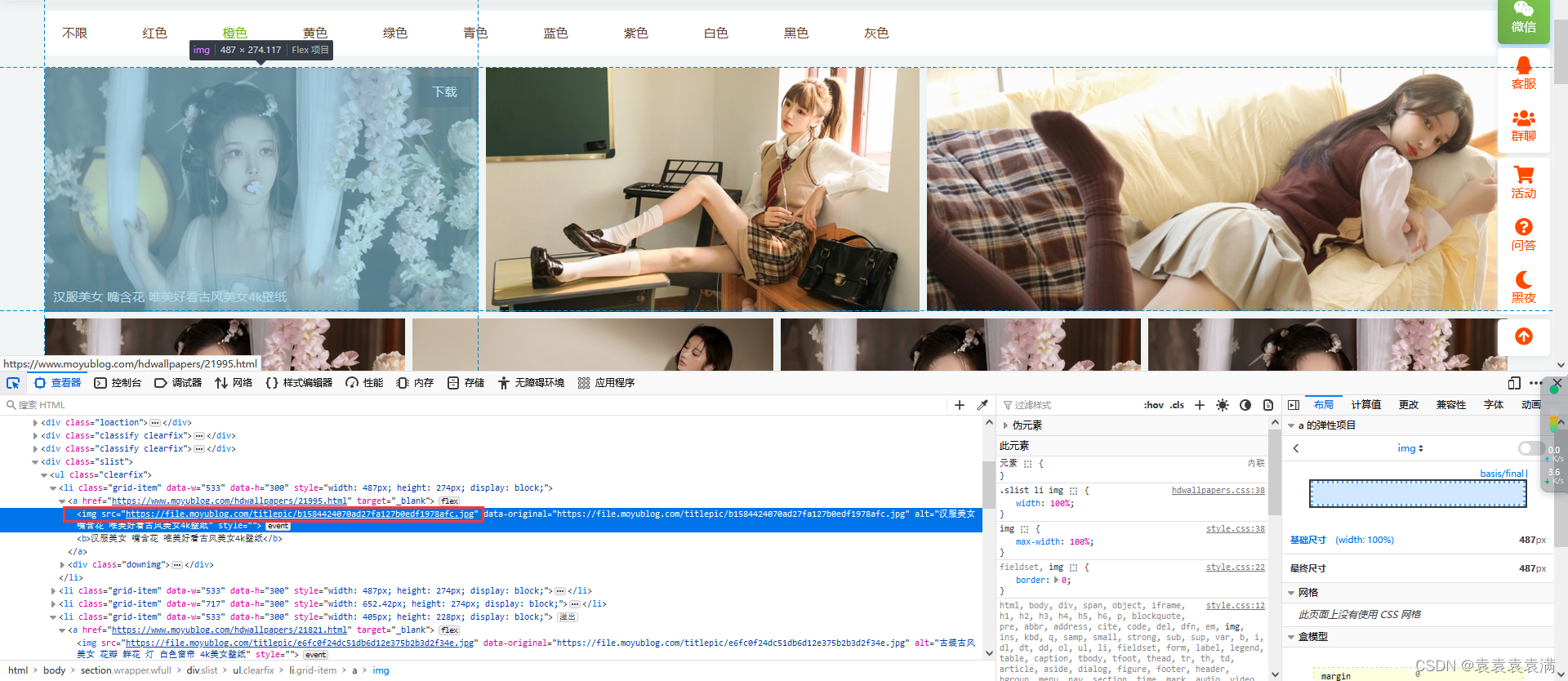Switch to the 调试器 tab
Screen dimensions: 1568x681
tap(178, 383)
